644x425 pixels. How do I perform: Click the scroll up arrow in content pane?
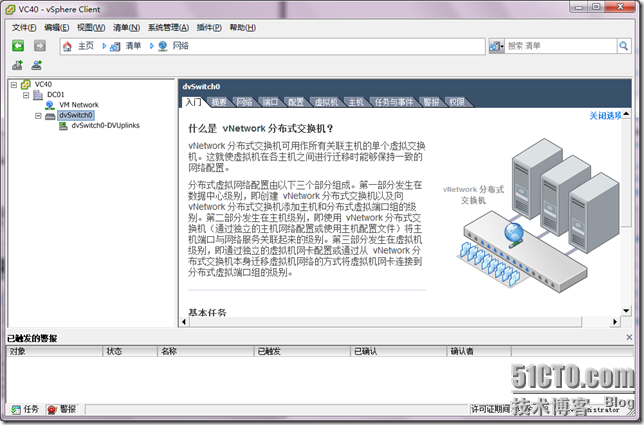[x=626, y=114]
